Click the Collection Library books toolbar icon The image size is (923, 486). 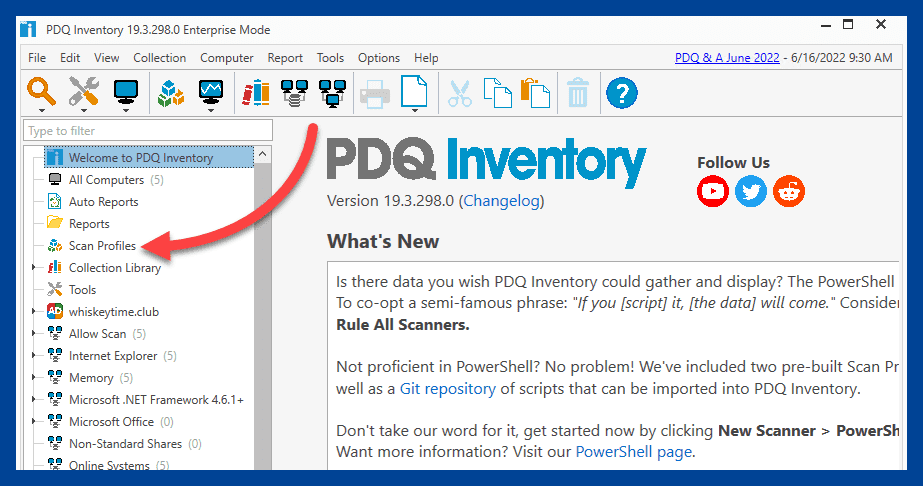coord(256,94)
